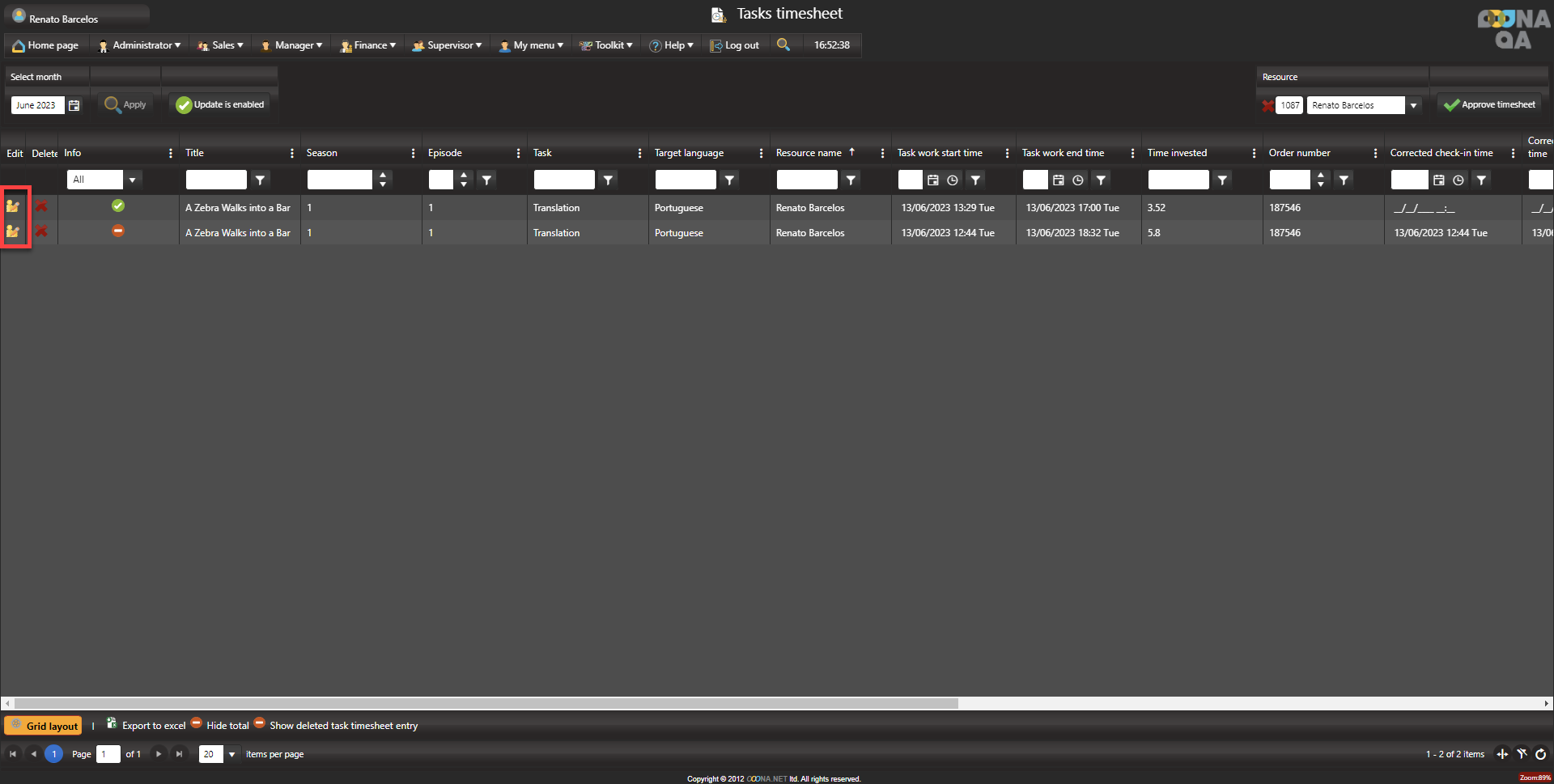The width and height of the screenshot is (1554, 784).
Task: Click the horizontal scrollbar of the grid
Action: (x=486, y=703)
